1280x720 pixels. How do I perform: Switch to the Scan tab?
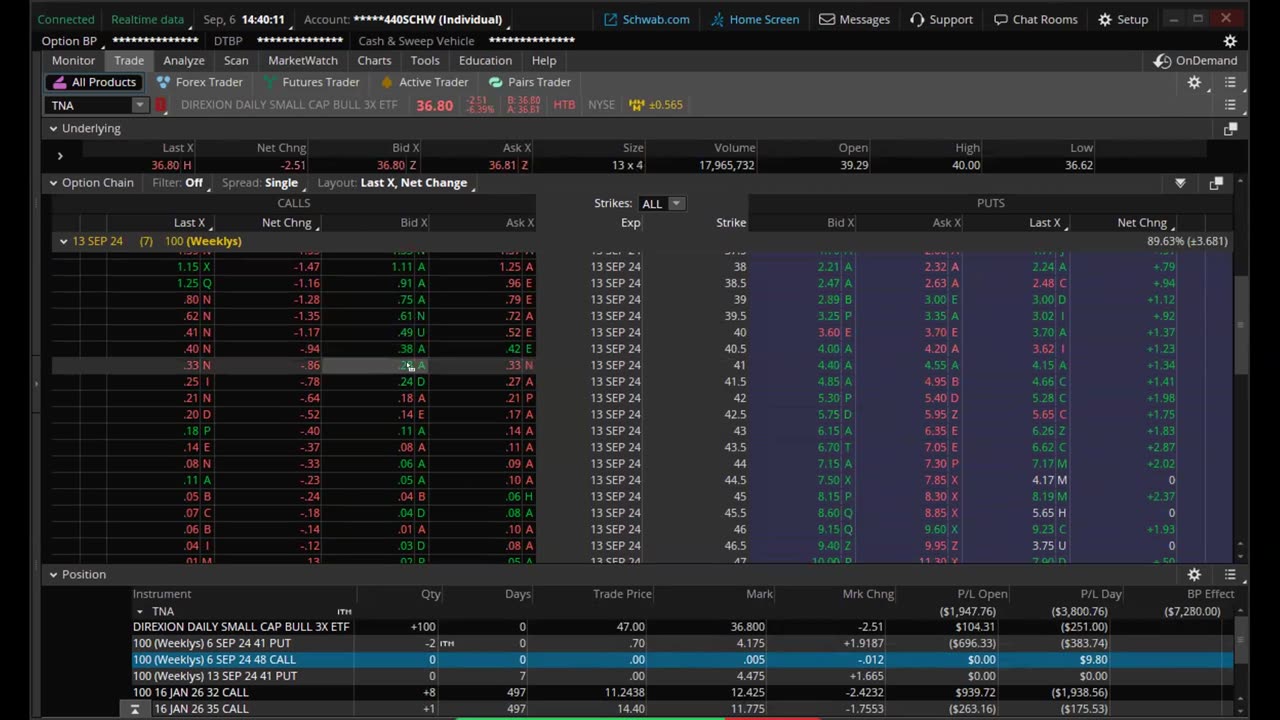236,60
